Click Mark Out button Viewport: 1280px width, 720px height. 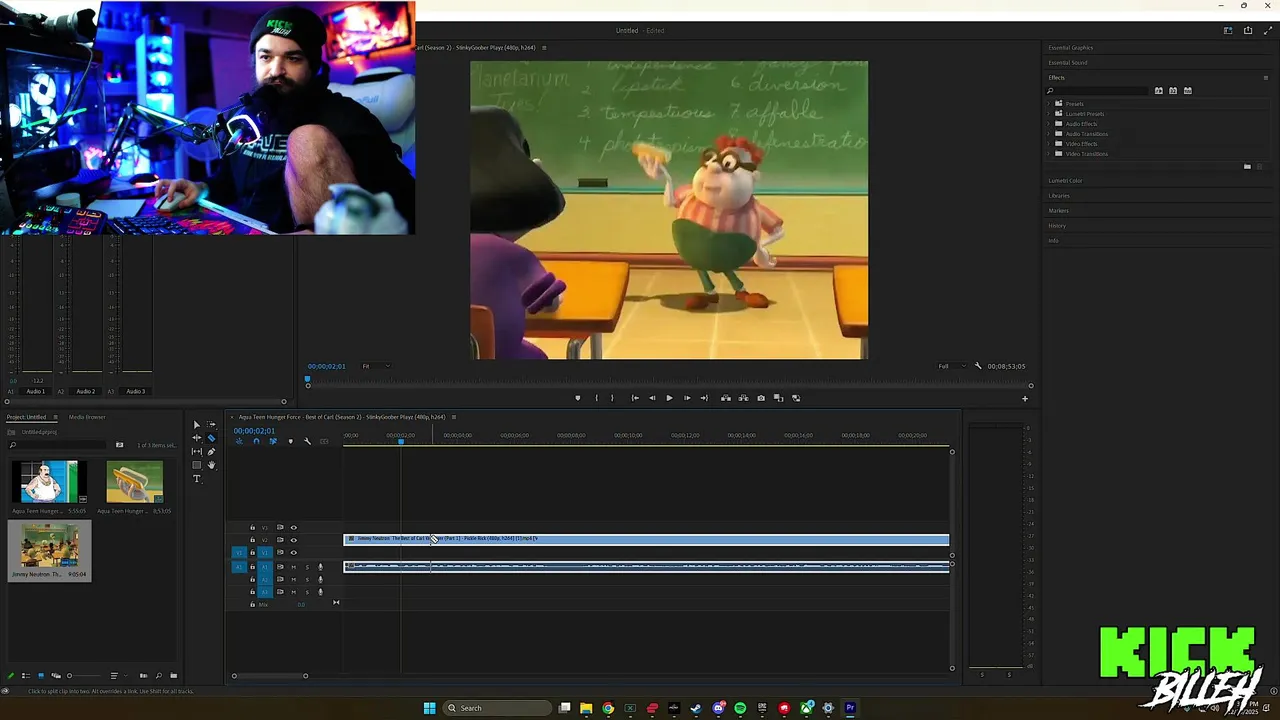pyautogui.click(x=612, y=398)
